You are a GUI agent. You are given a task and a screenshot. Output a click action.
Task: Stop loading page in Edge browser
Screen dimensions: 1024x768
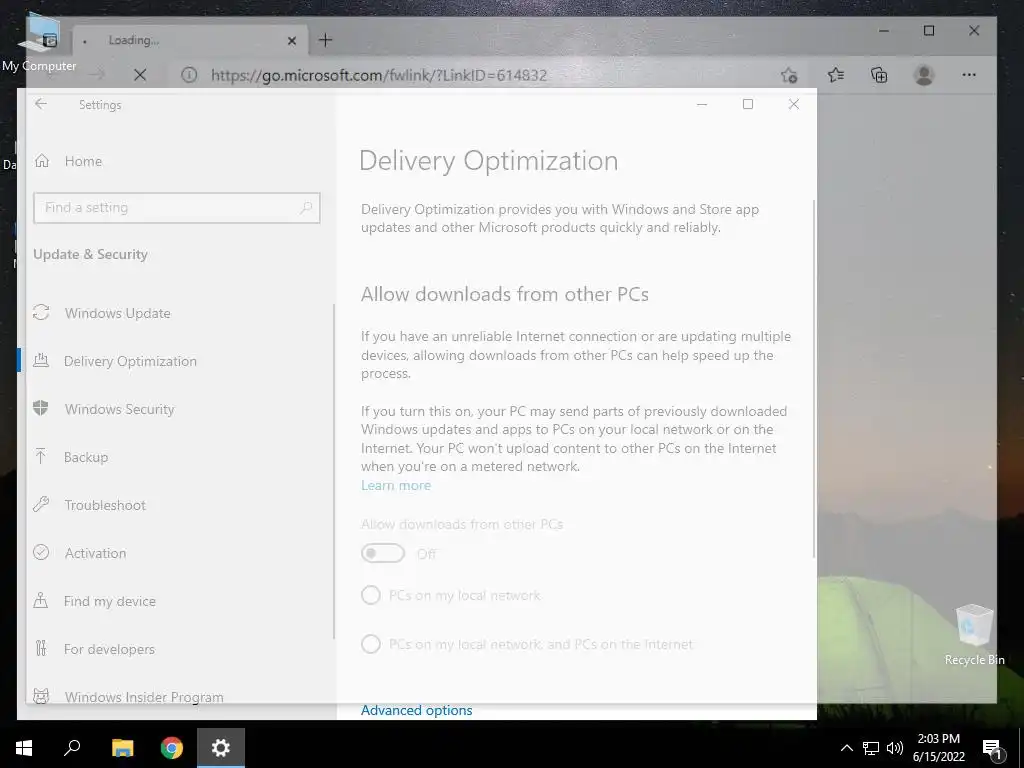140,75
